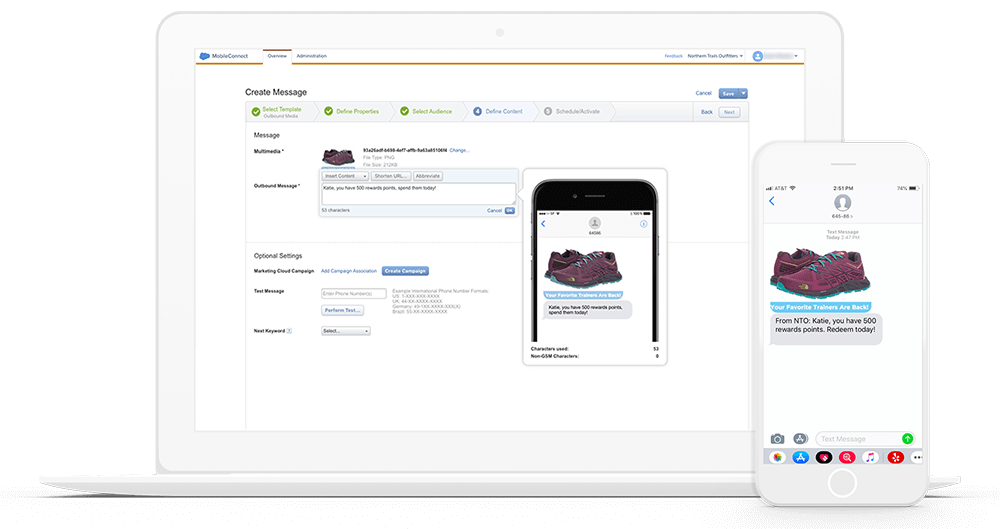Screen dimensions: 1000x529
Task: Click the Select Template green checkmark icon
Action: pyautogui.click(x=256, y=112)
